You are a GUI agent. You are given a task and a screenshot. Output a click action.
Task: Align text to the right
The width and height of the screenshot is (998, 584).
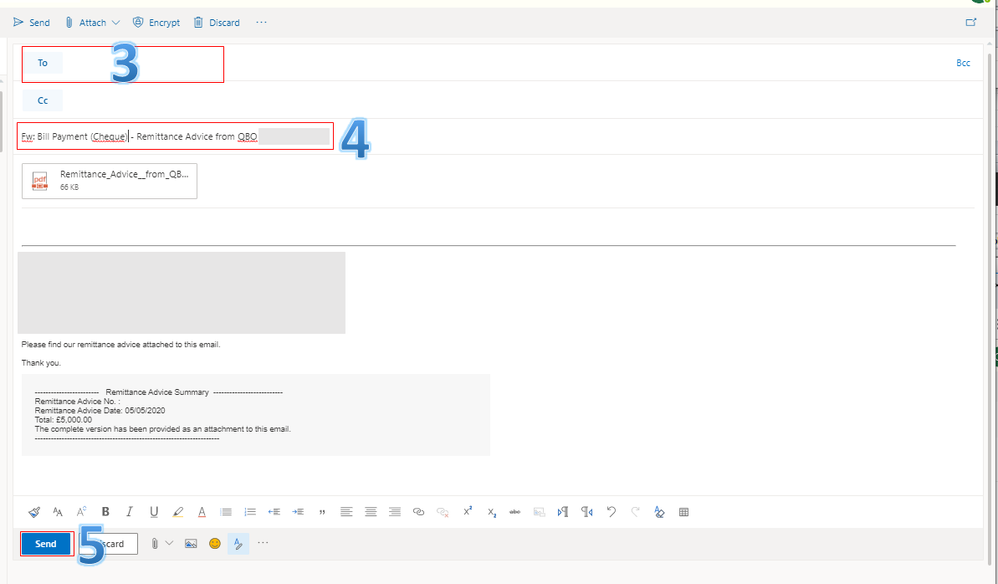pyautogui.click(x=395, y=511)
